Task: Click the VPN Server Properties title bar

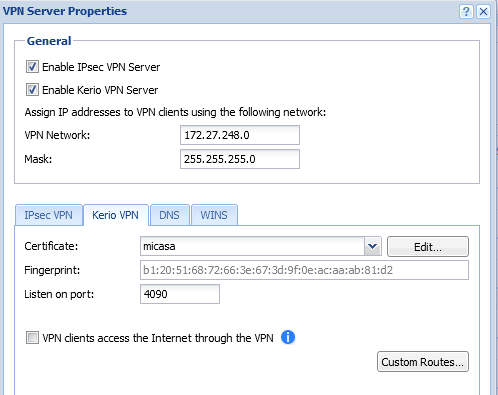Action: pos(230,12)
